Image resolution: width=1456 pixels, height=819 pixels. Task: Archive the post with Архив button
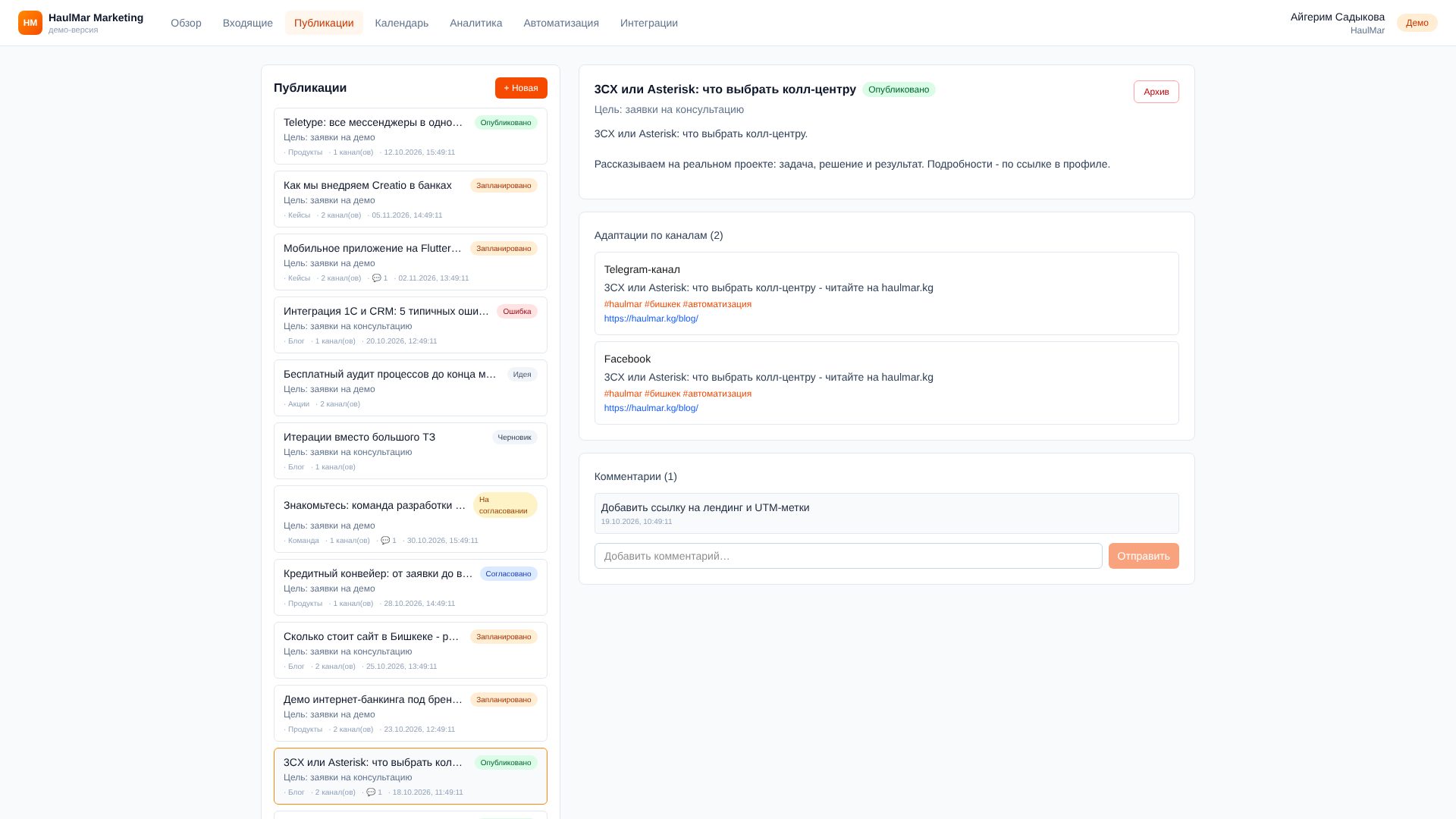click(1156, 92)
